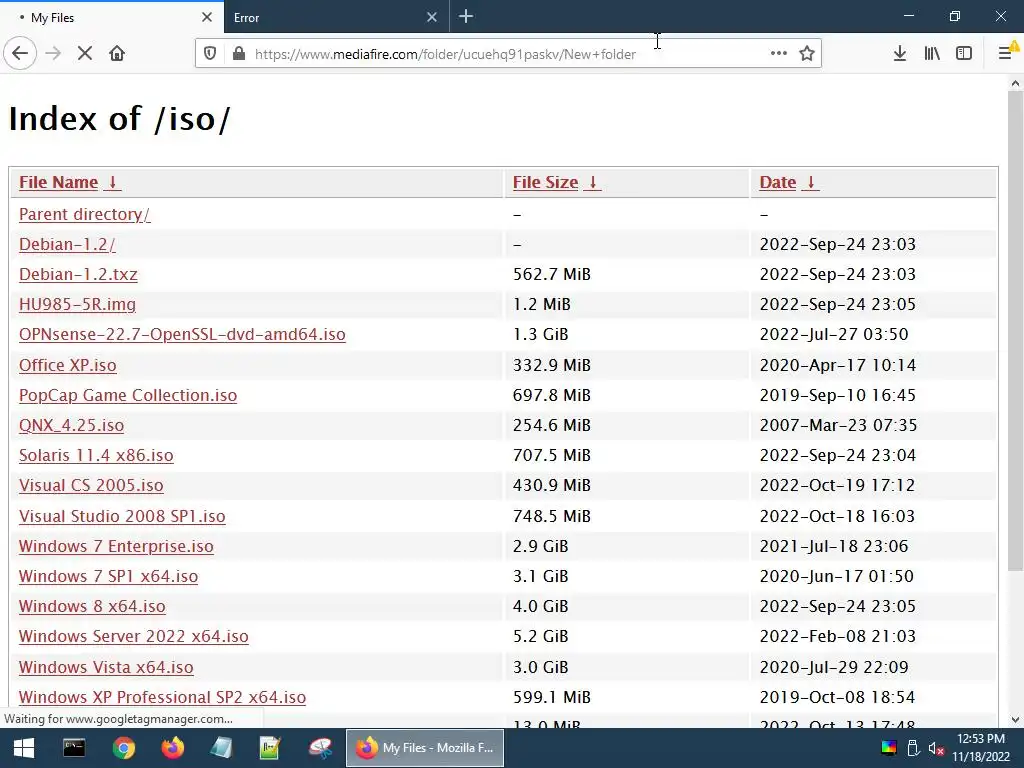Click the QNX_4.25.iso link
This screenshot has width=1024, height=768.
pyautogui.click(x=71, y=425)
